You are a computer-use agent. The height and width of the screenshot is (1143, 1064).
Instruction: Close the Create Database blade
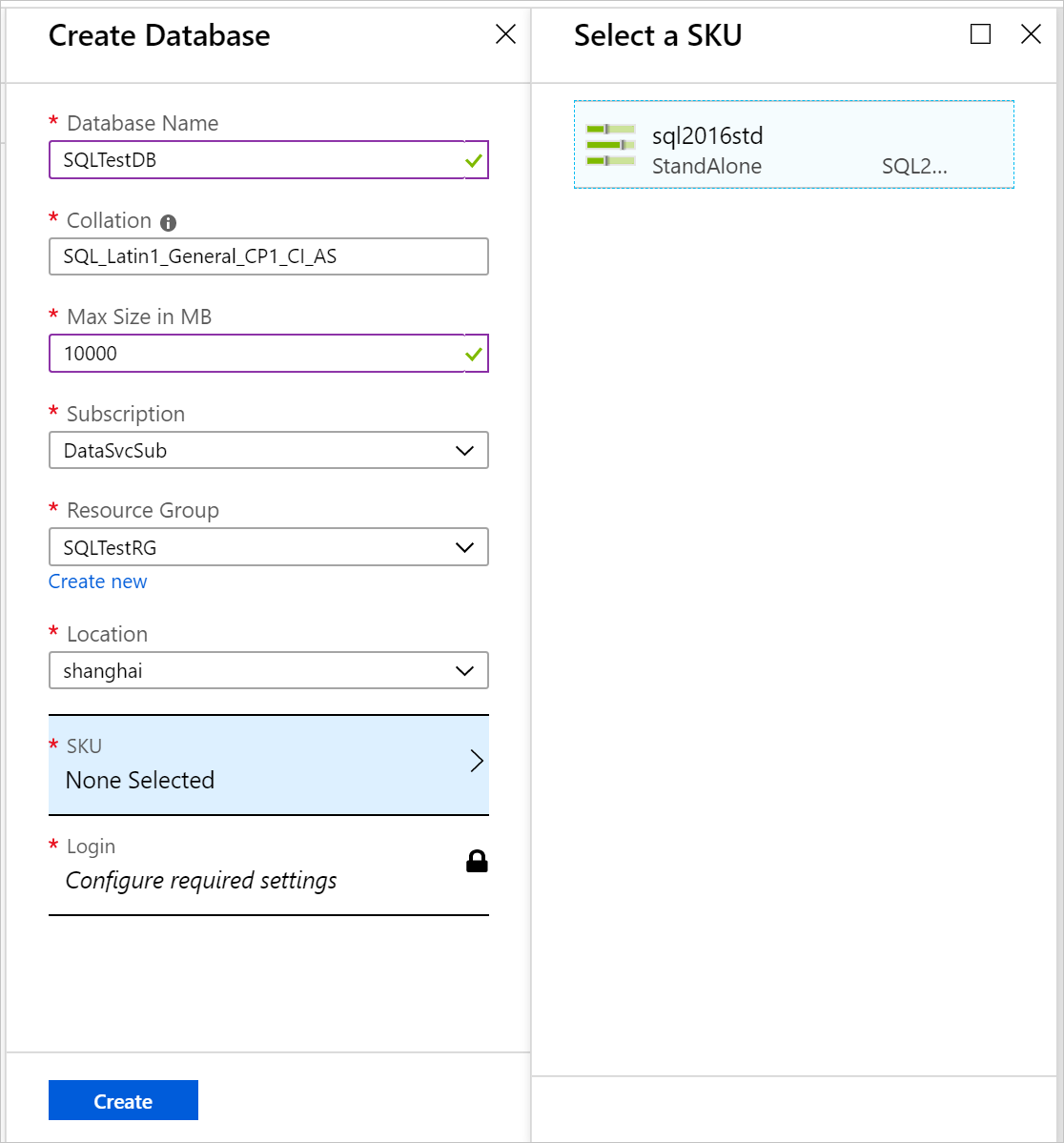[x=505, y=33]
